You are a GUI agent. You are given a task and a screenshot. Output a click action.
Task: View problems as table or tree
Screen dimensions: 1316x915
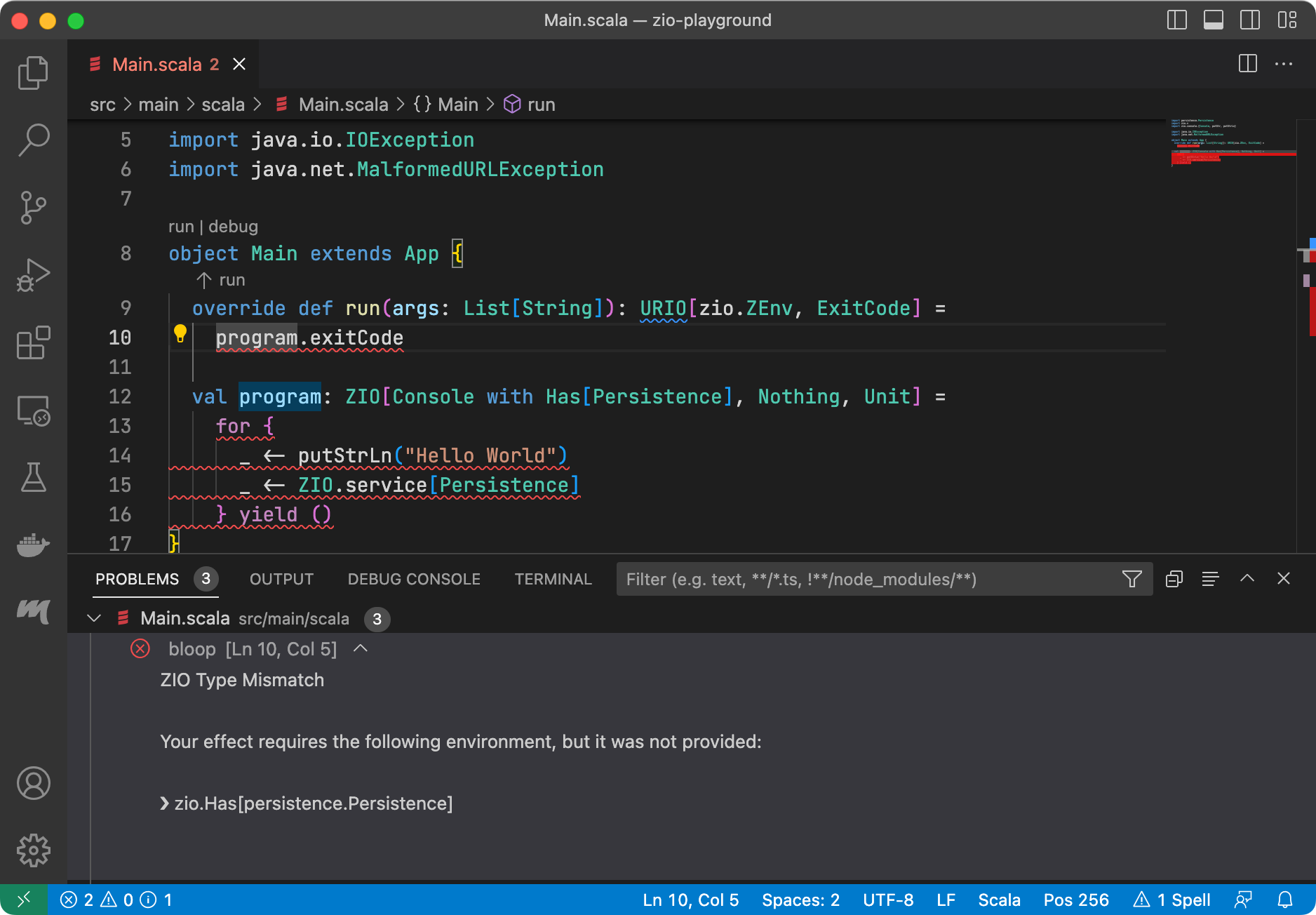coord(1210,579)
